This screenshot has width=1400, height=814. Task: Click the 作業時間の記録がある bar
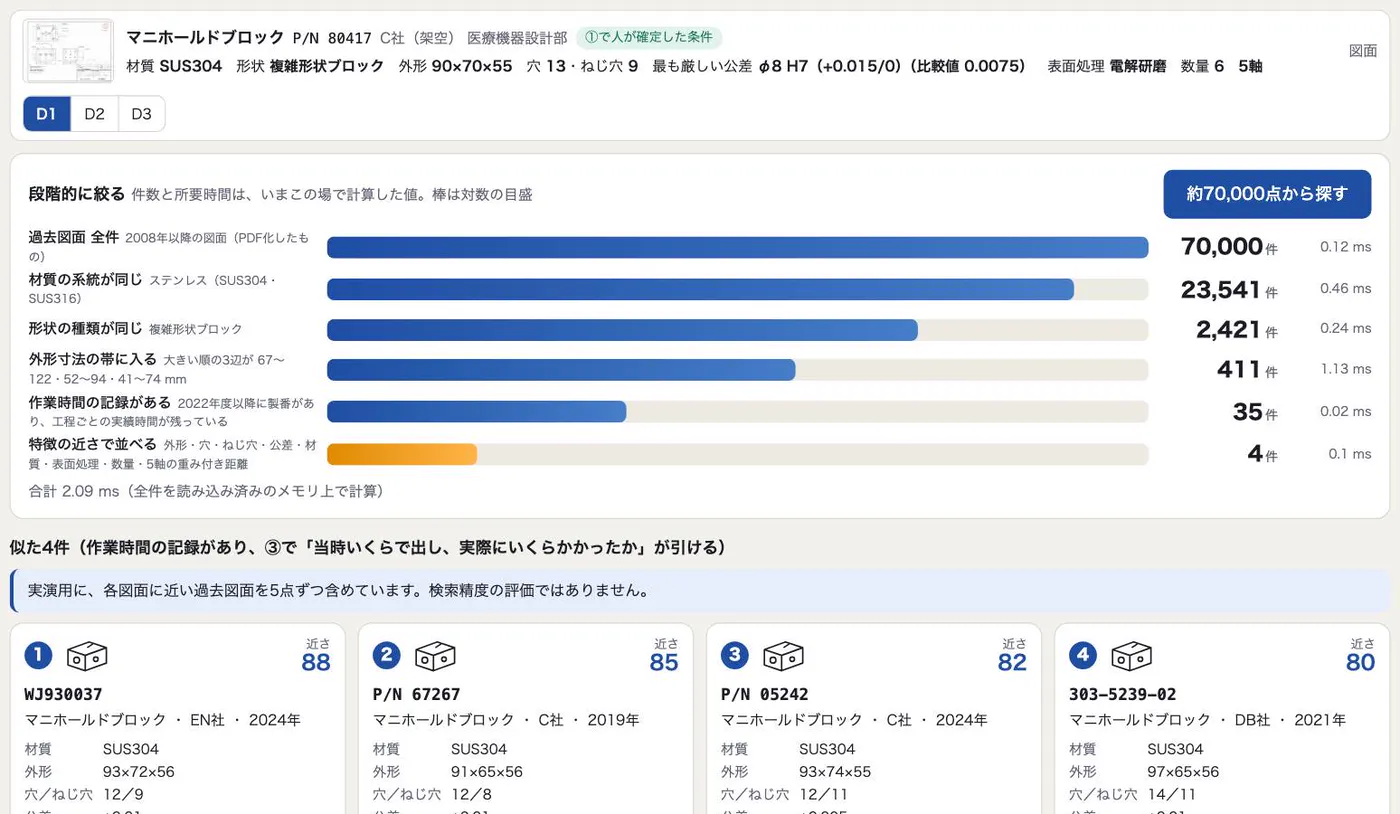click(737, 412)
